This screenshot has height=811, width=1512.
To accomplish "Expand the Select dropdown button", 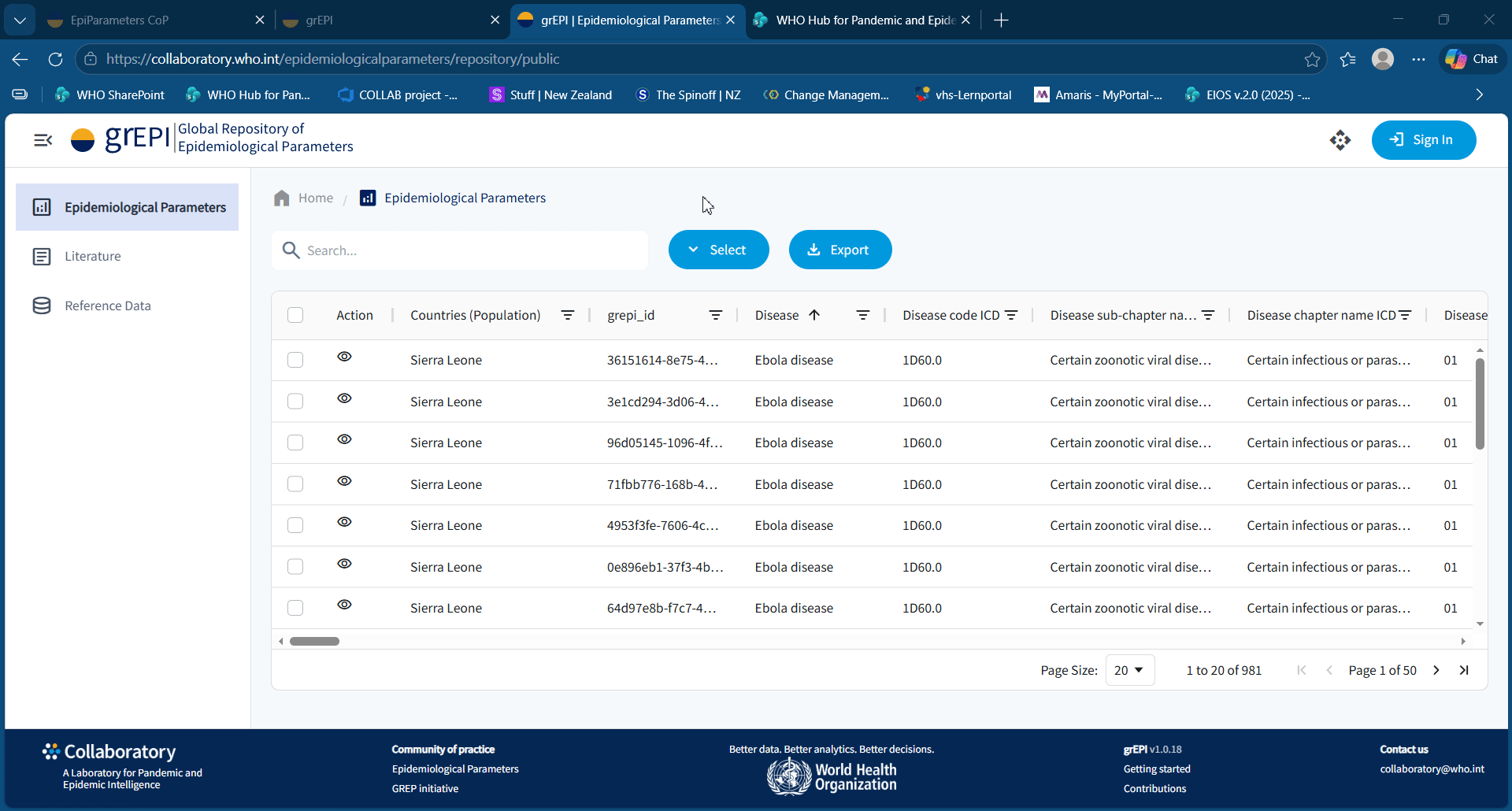I will (718, 250).
